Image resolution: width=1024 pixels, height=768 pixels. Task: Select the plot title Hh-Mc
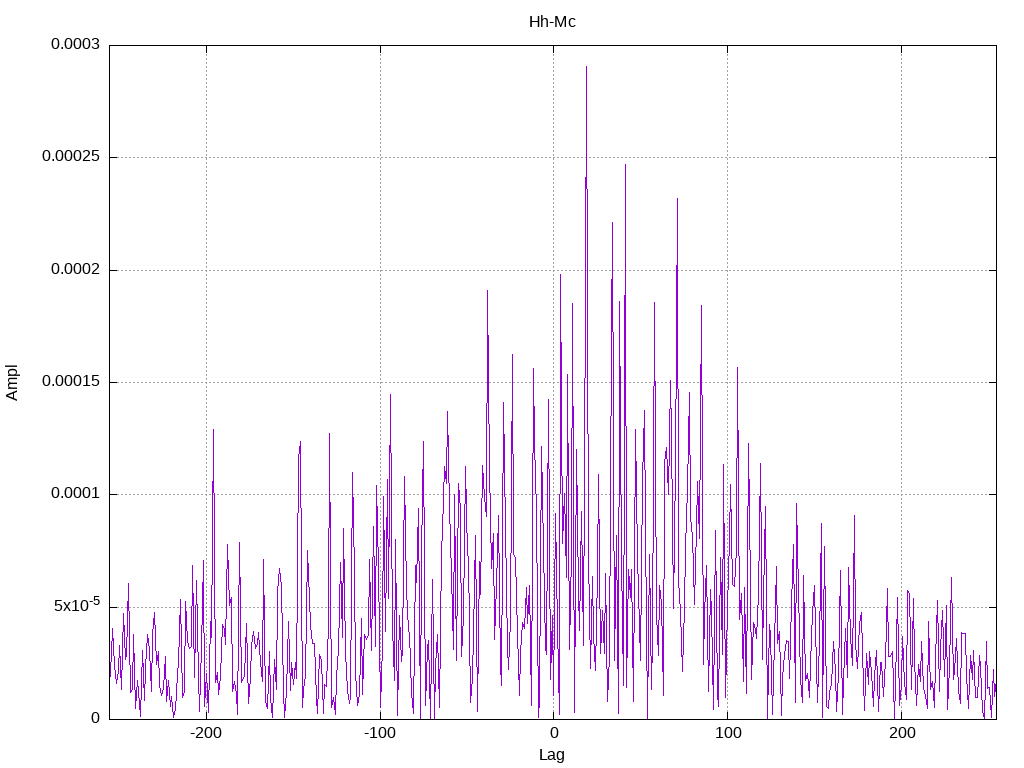coord(552,22)
